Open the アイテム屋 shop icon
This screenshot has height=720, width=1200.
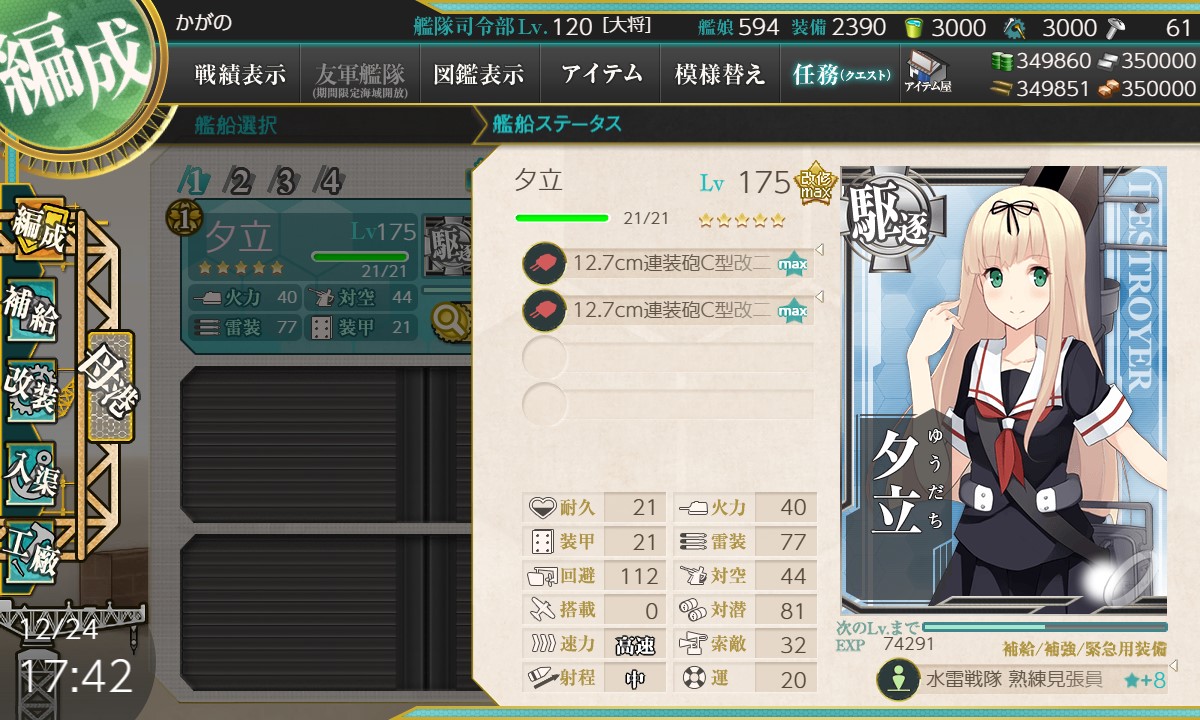point(927,73)
